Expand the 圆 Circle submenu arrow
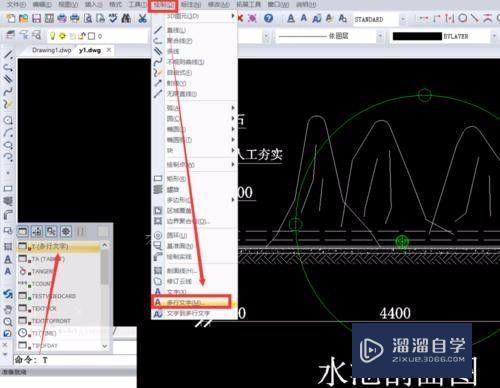Screen dimensions: 500x388 233,118
